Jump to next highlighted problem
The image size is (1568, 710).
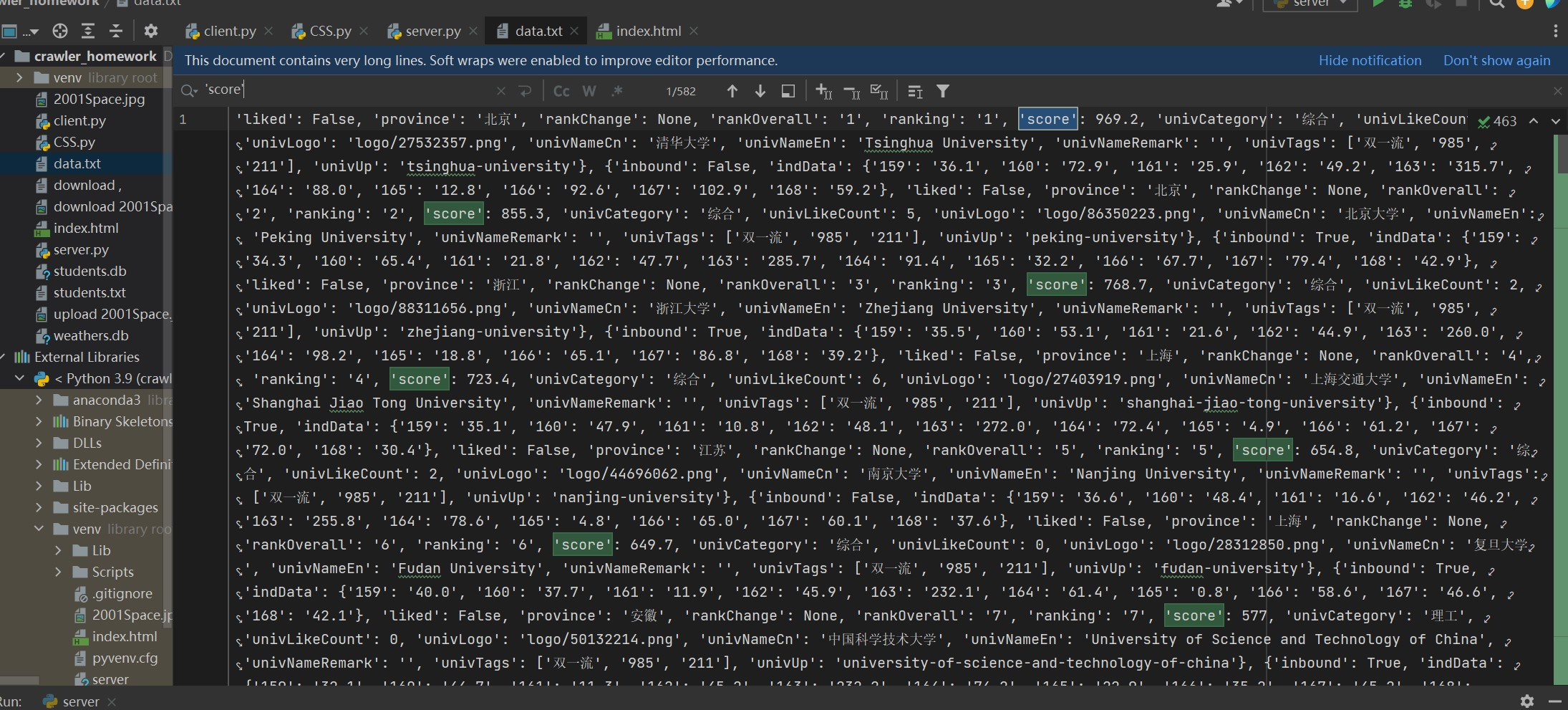[1555, 121]
